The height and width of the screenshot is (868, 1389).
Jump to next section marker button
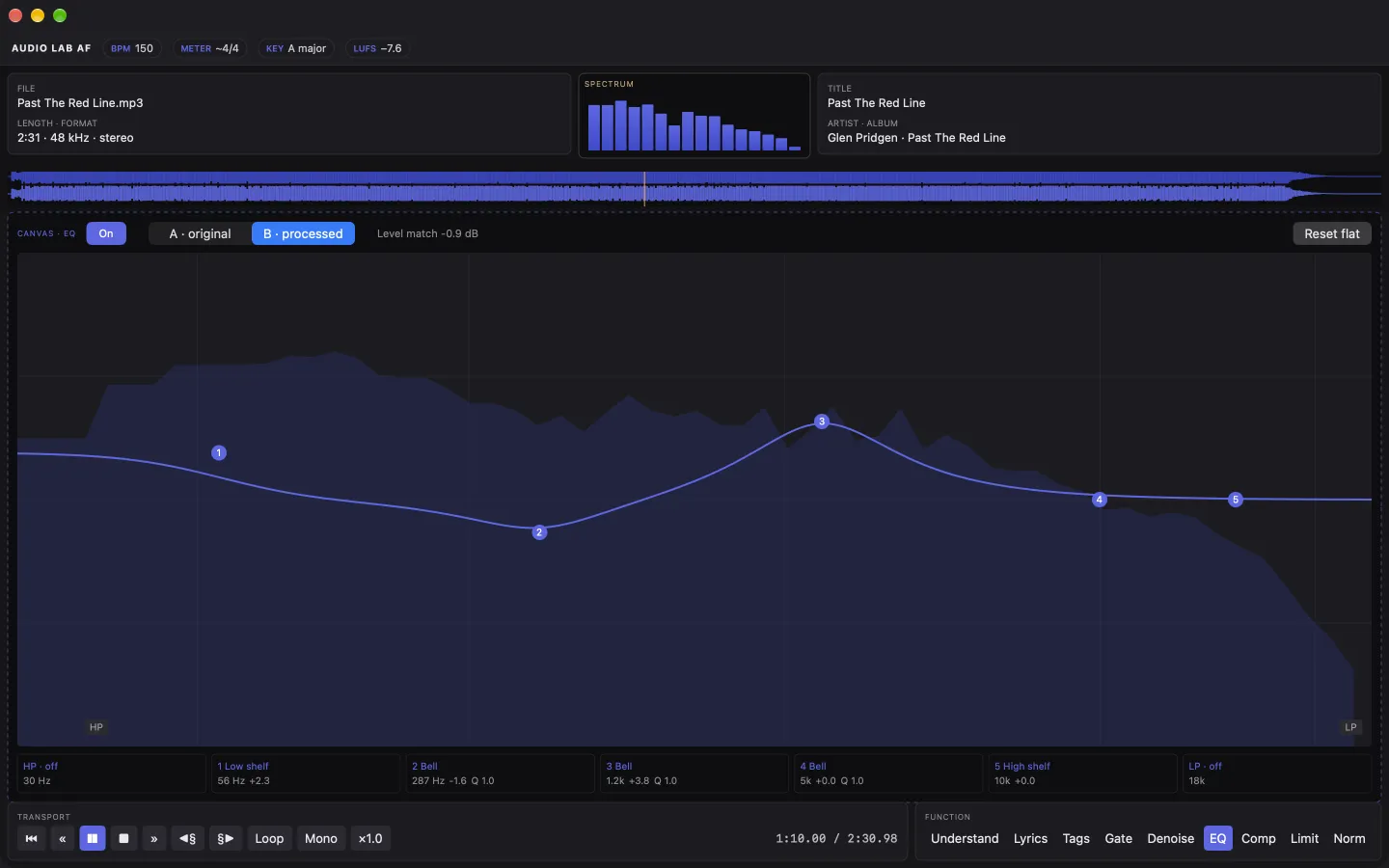click(x=225, y=838)
